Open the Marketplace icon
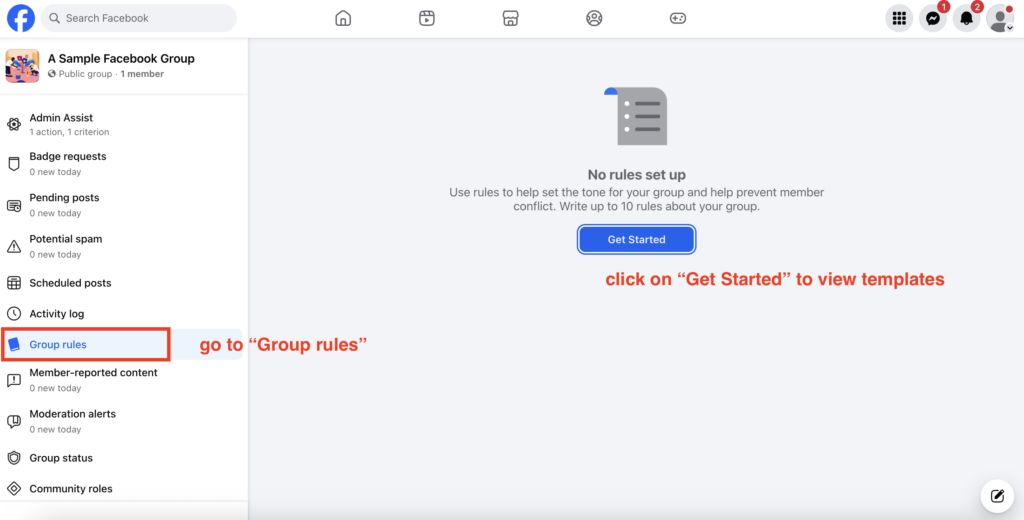This screenshot has width=1024, height=520. 511,18
